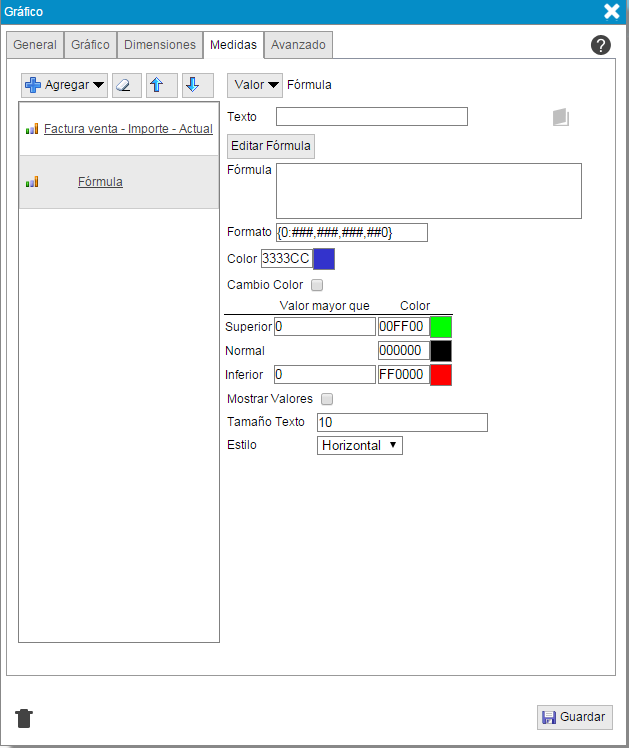Open the Agregar dropdown
This screenshot has width=629, height=748.
(x=65, y=85)
